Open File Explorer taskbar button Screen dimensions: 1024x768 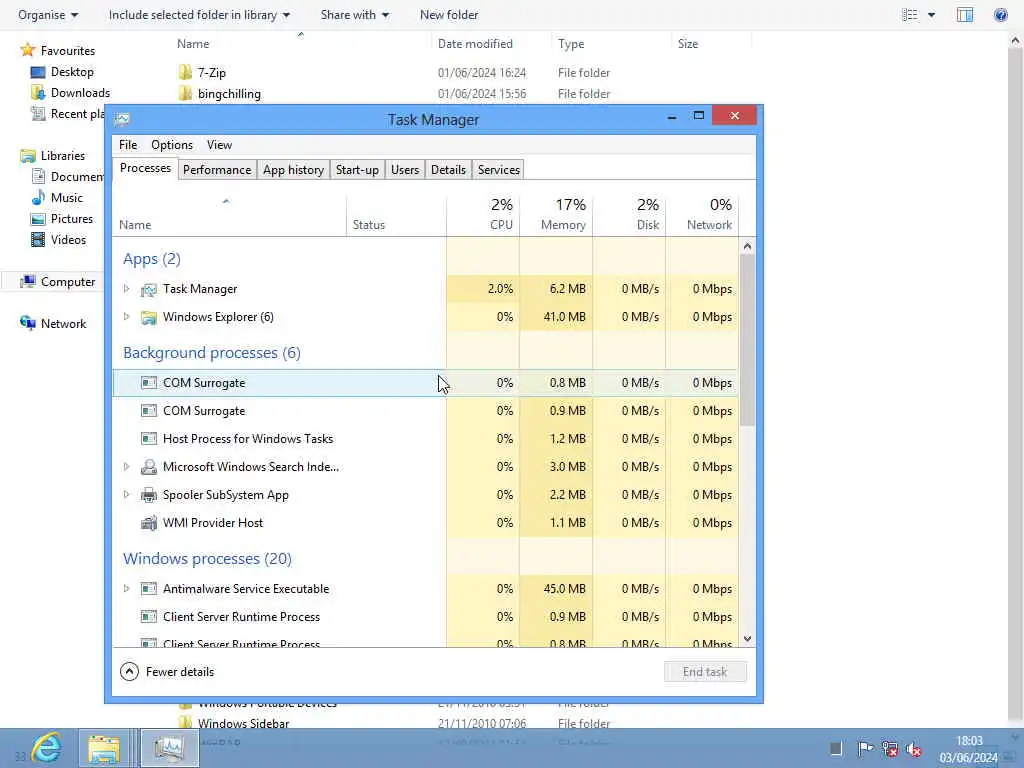[x=104, y=748]
